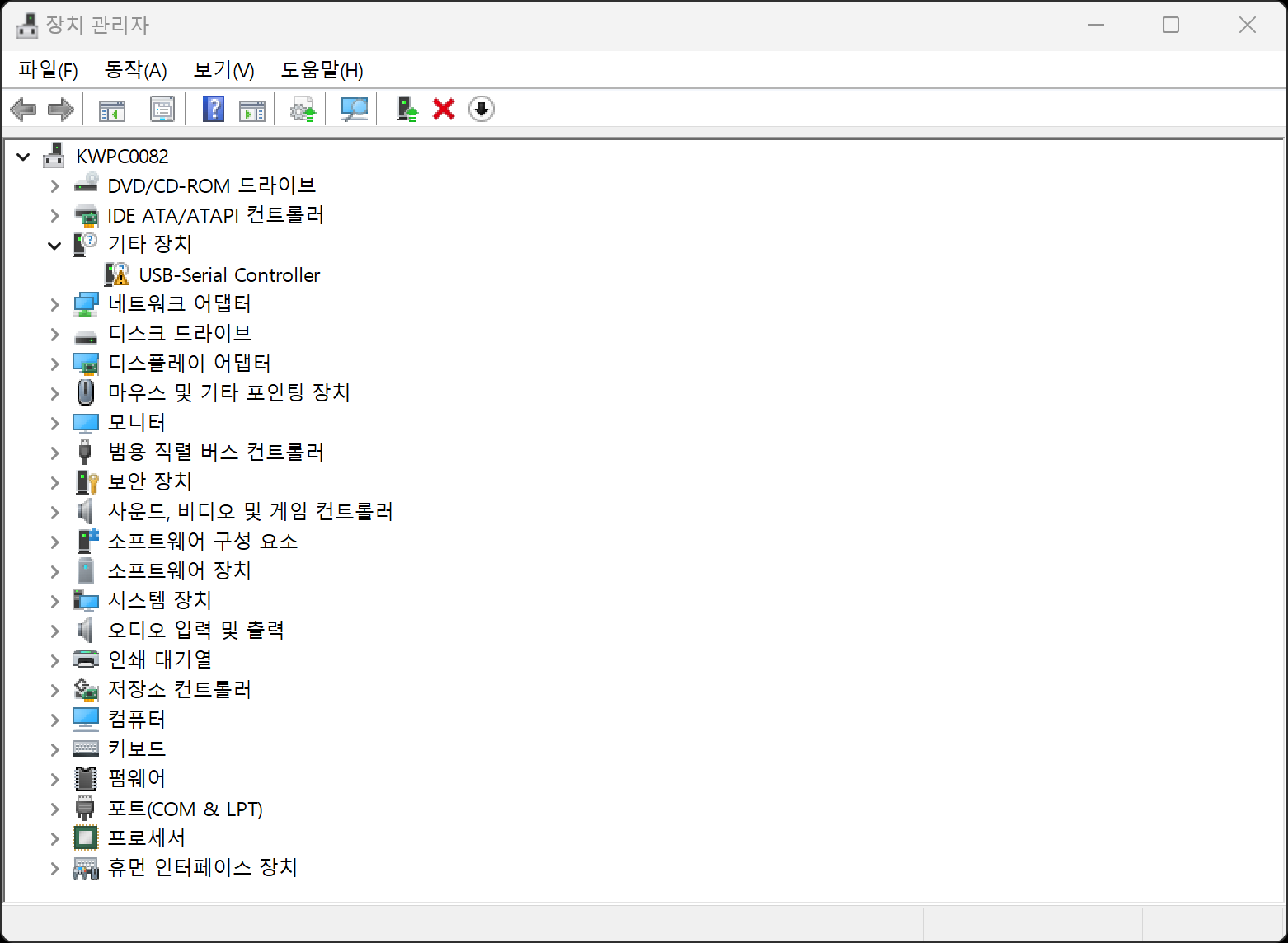
Task: Click the 디스크 드라이브 icon
Action: (x=86, y=336)
